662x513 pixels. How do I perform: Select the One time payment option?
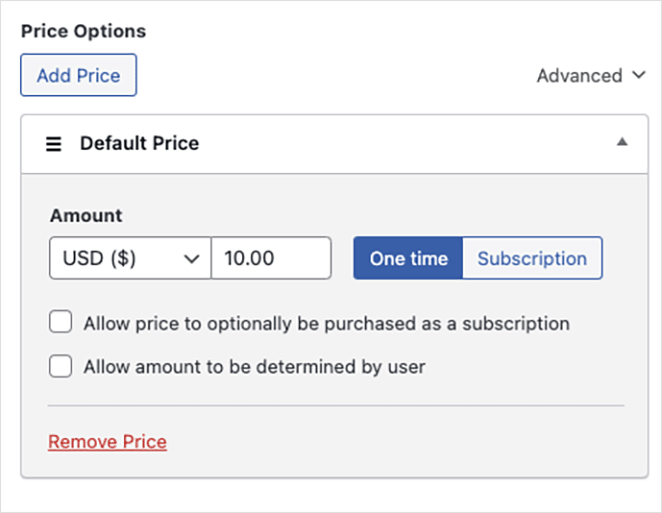[x=408, y=258]
